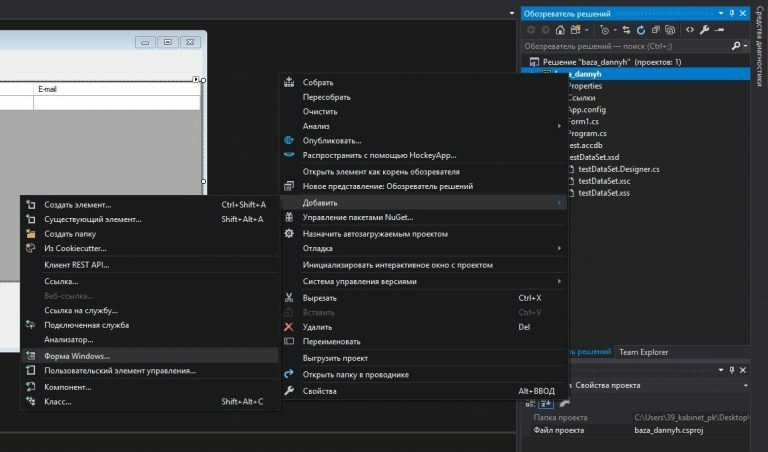Click the blue arrow icon beside Открыть папку в проводнике
Viewport: 768px width, 452px height.
click(289, 374)
